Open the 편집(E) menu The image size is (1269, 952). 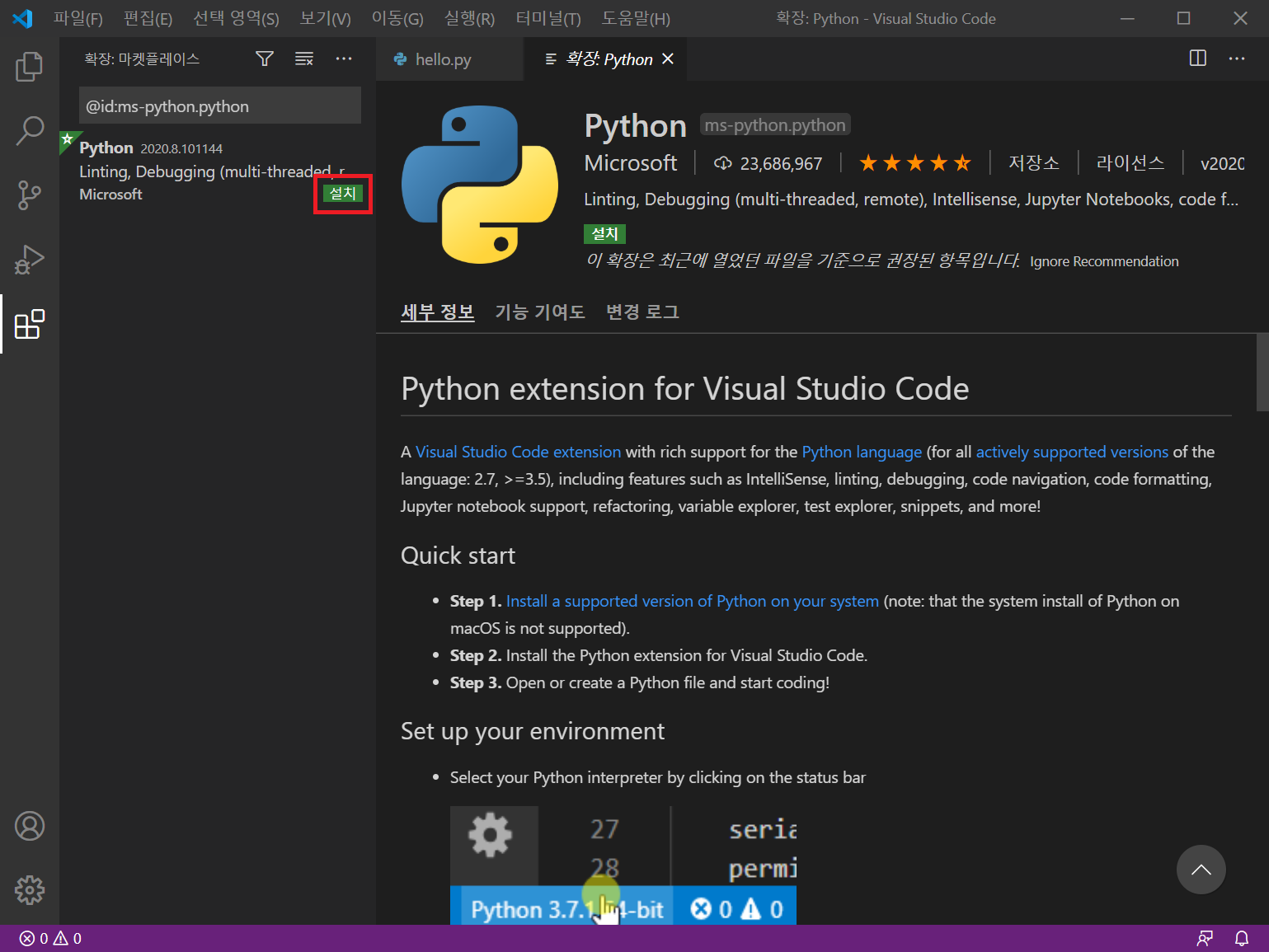[x=148, y=18]
